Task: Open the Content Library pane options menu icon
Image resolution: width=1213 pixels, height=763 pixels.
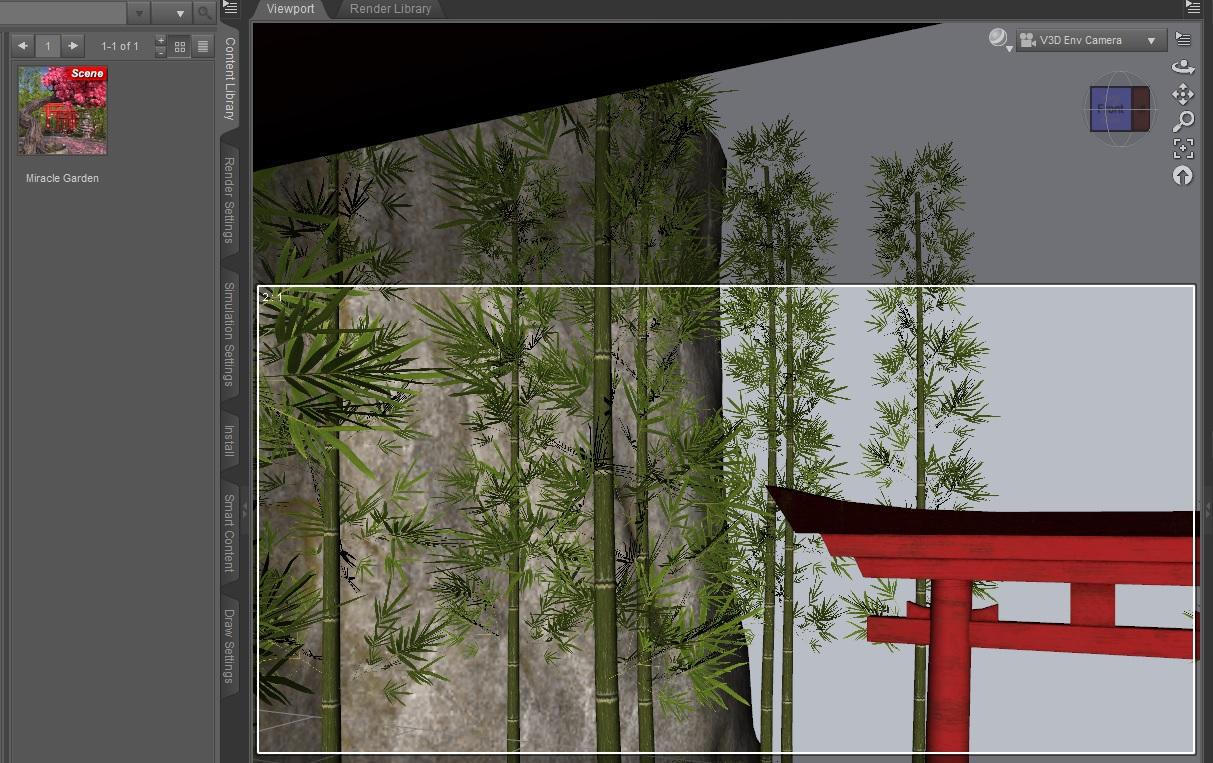Action: [x=230, y=7]
